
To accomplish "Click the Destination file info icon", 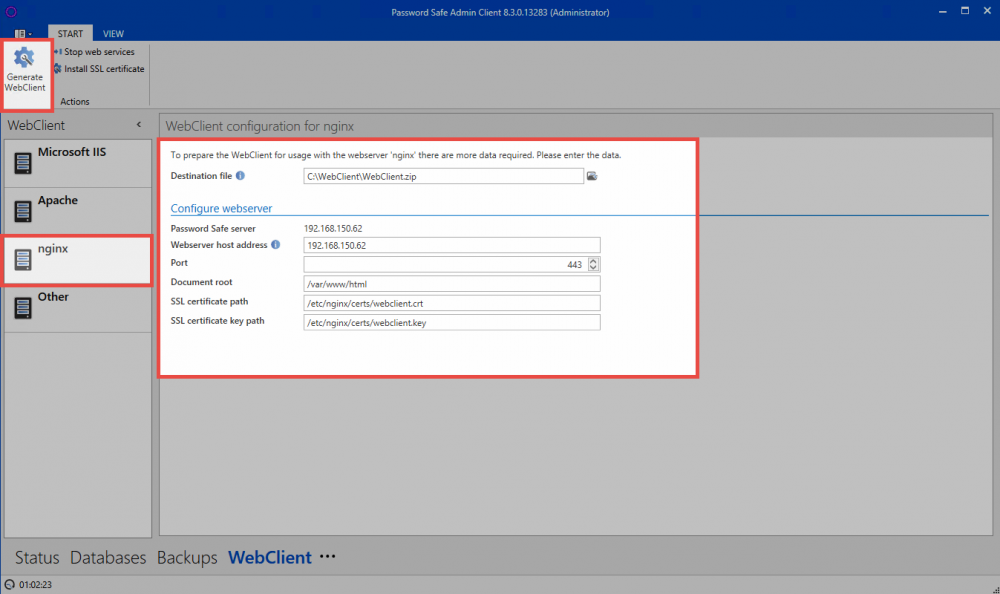I will (240, 175).
